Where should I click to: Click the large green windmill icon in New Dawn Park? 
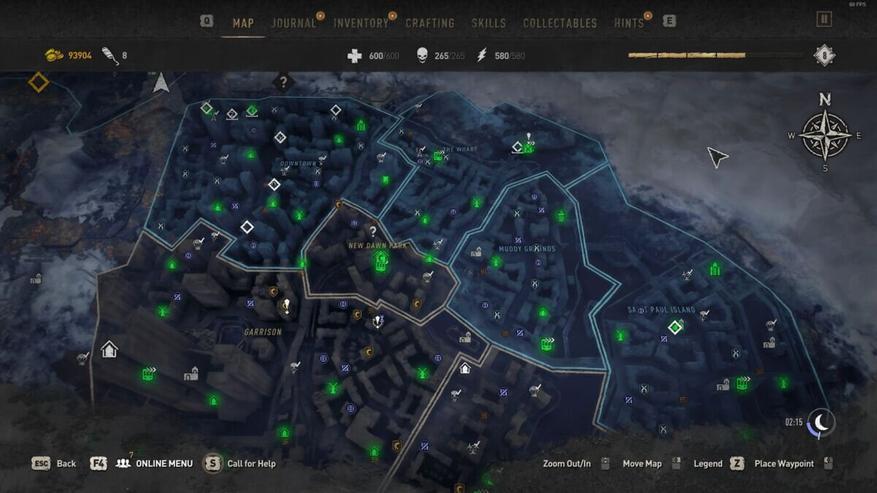tap(381, 261)
